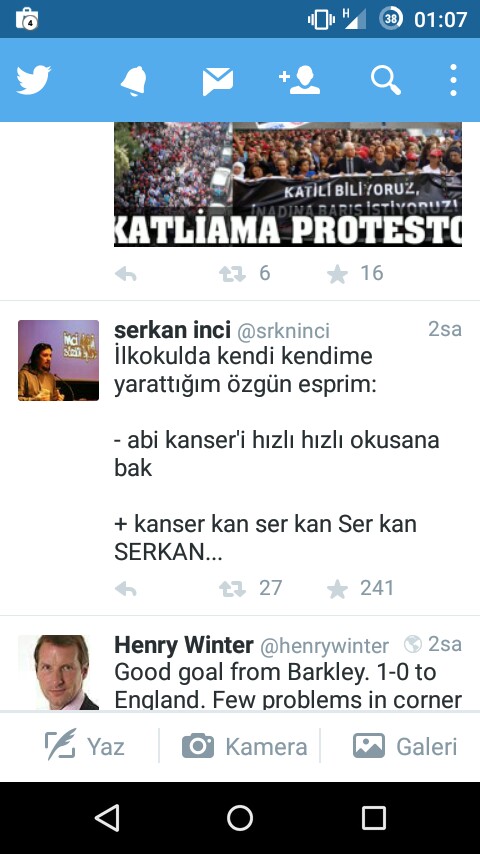Viewport: 480px width, 854px height.
Task: Open the search magnifier icon
Action: point(386,81)
